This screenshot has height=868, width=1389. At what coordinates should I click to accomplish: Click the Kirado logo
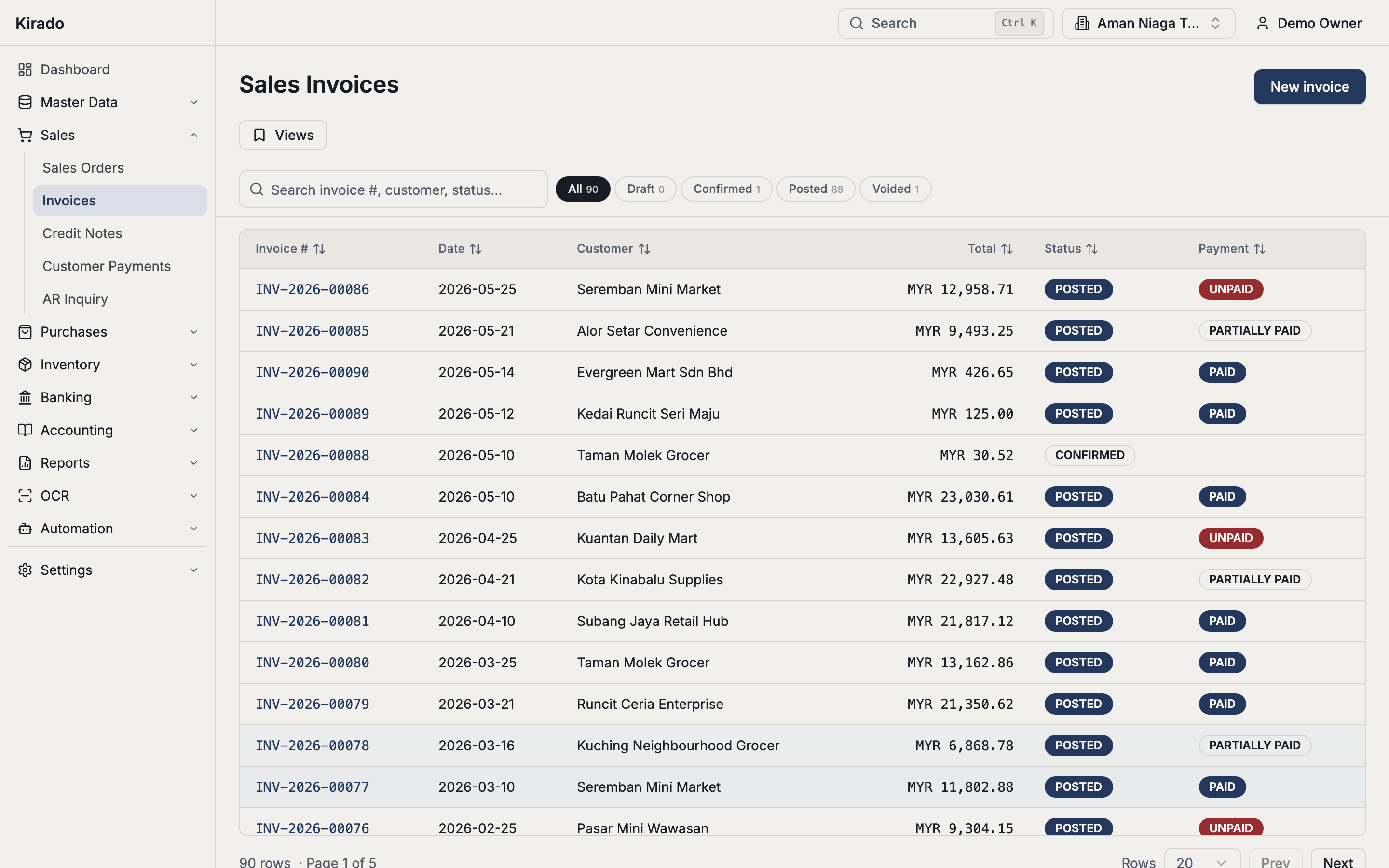click(x=40, y=23)
